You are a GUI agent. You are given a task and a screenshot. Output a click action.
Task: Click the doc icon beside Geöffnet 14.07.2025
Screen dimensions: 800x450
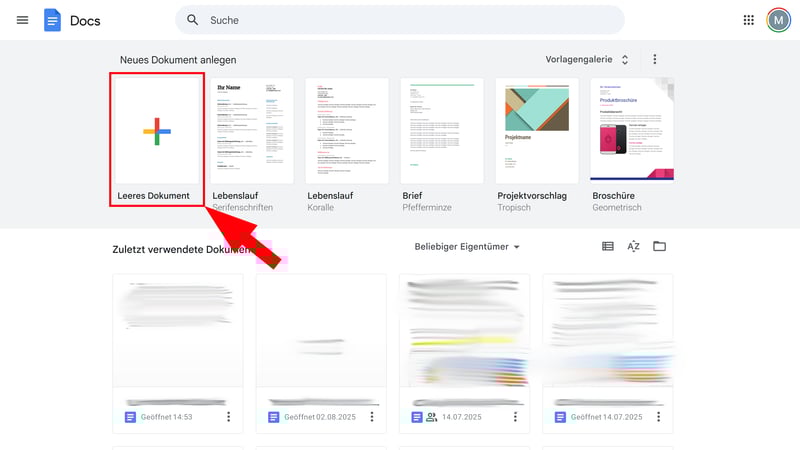[560, 417]
